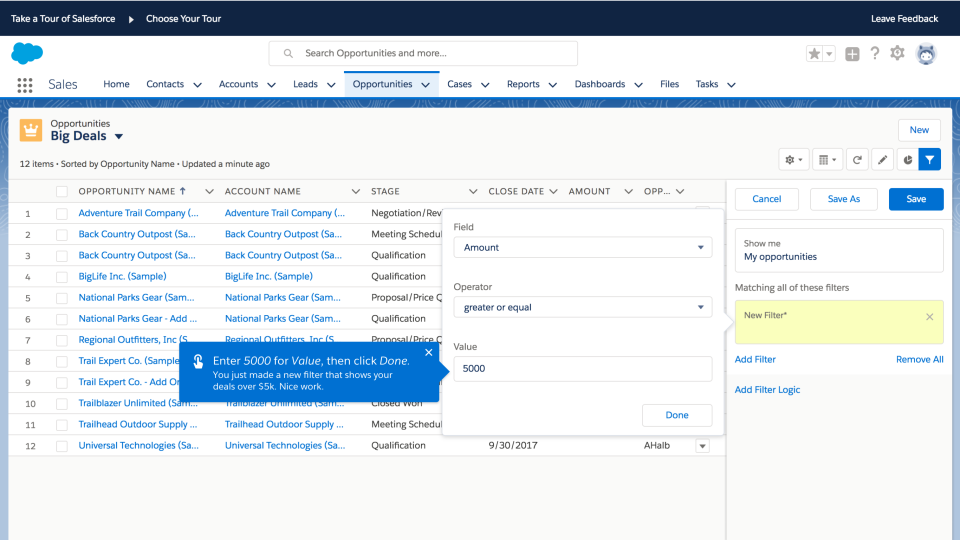Select the BigLife Inc. row checkbox
Viewport: 960px width, 540px height.
[62, 277]
